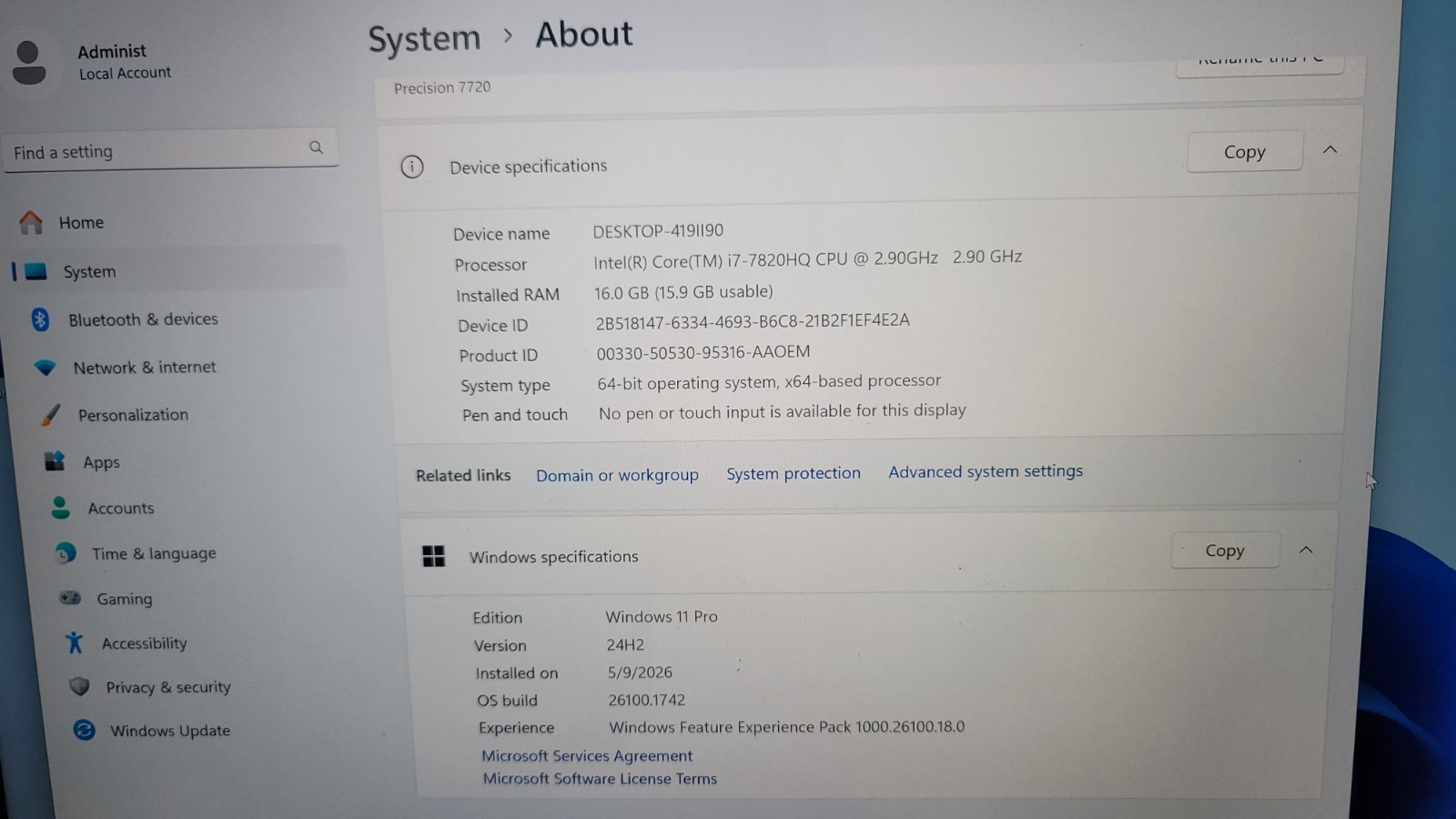
Task: Copy Windows specifications
Action: click(1225, 551)
